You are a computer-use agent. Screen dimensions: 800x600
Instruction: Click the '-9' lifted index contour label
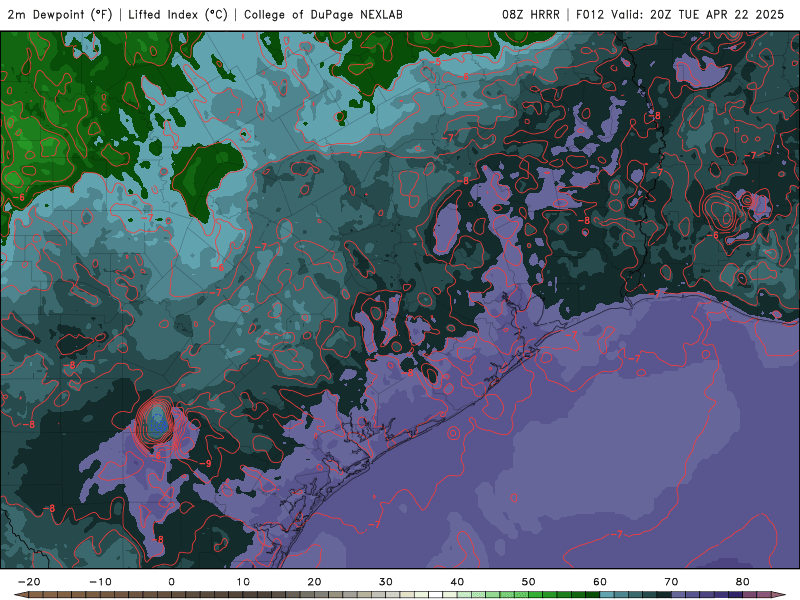pyautogui.click(x=205, y=463)
